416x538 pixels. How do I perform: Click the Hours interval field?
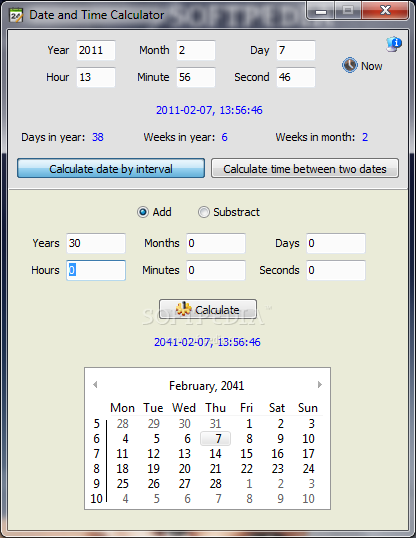tap(96, 270)
